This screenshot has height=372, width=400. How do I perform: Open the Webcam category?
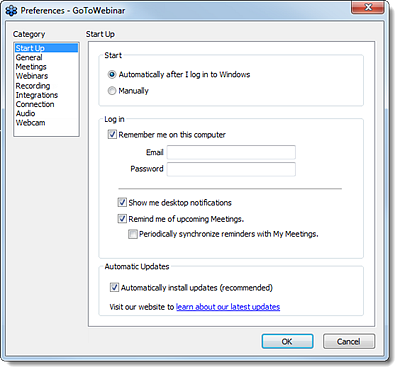point(30,123)
